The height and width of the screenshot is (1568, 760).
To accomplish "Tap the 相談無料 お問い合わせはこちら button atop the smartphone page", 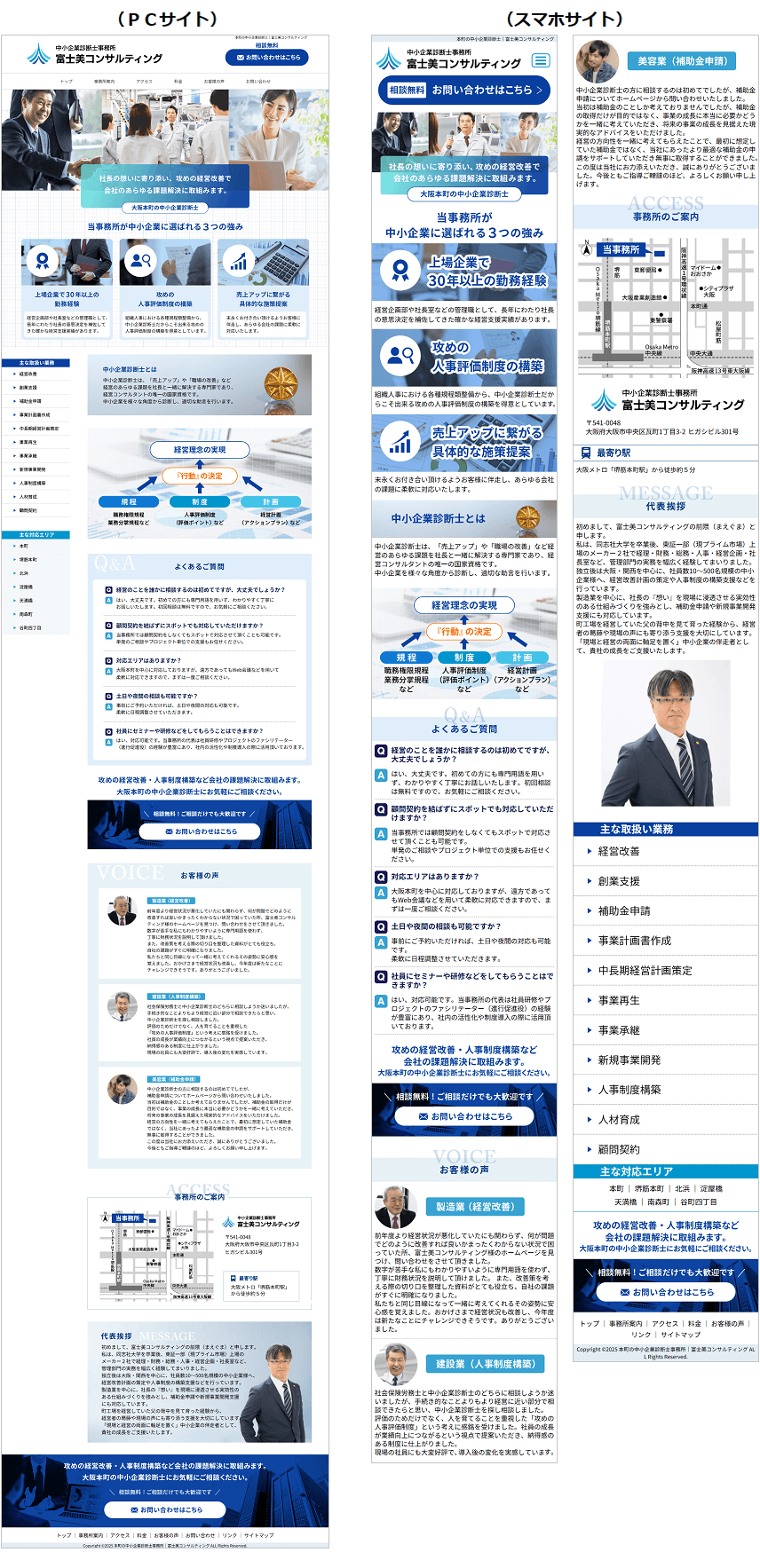I will 464,90.
